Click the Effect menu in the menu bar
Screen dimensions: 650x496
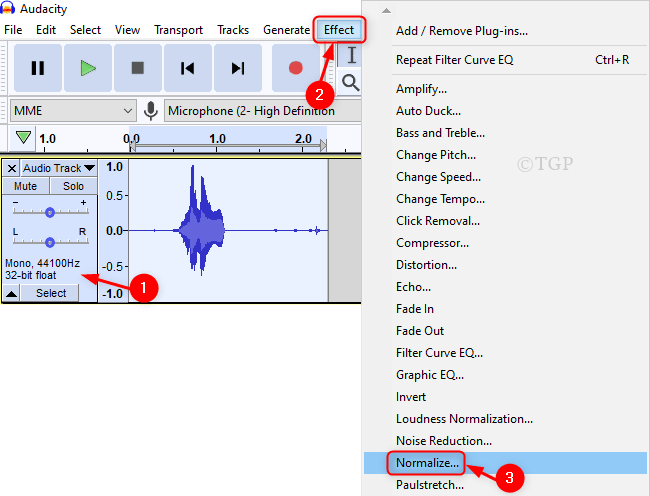339,30
